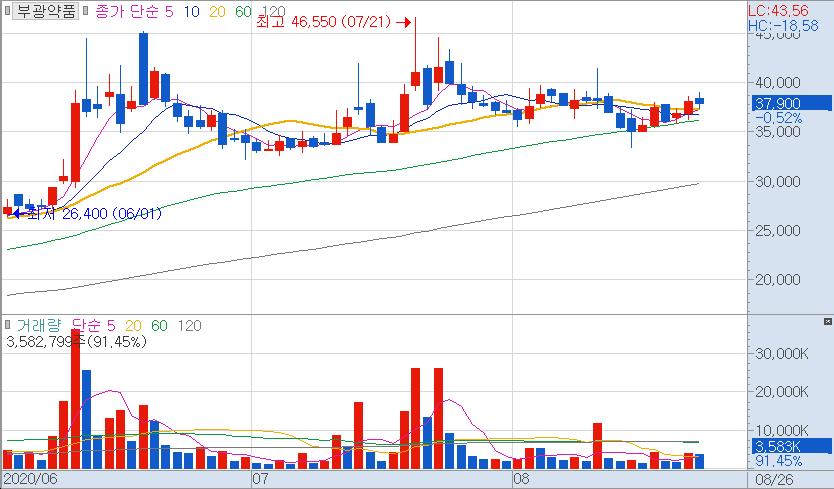The image size is (834, 489).
Task: Select the 10-day price moving average label
Action: pyautogui.click(x=191, y=11)
